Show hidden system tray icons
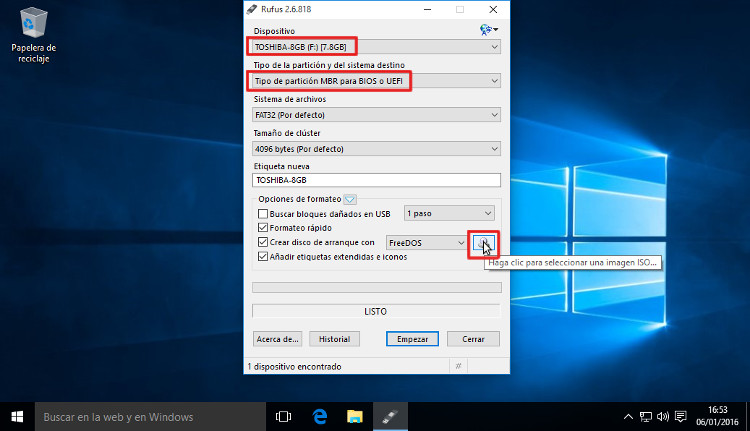Image resolution: width=750 pixels, height=431 pixels. (x=628, y=417)
